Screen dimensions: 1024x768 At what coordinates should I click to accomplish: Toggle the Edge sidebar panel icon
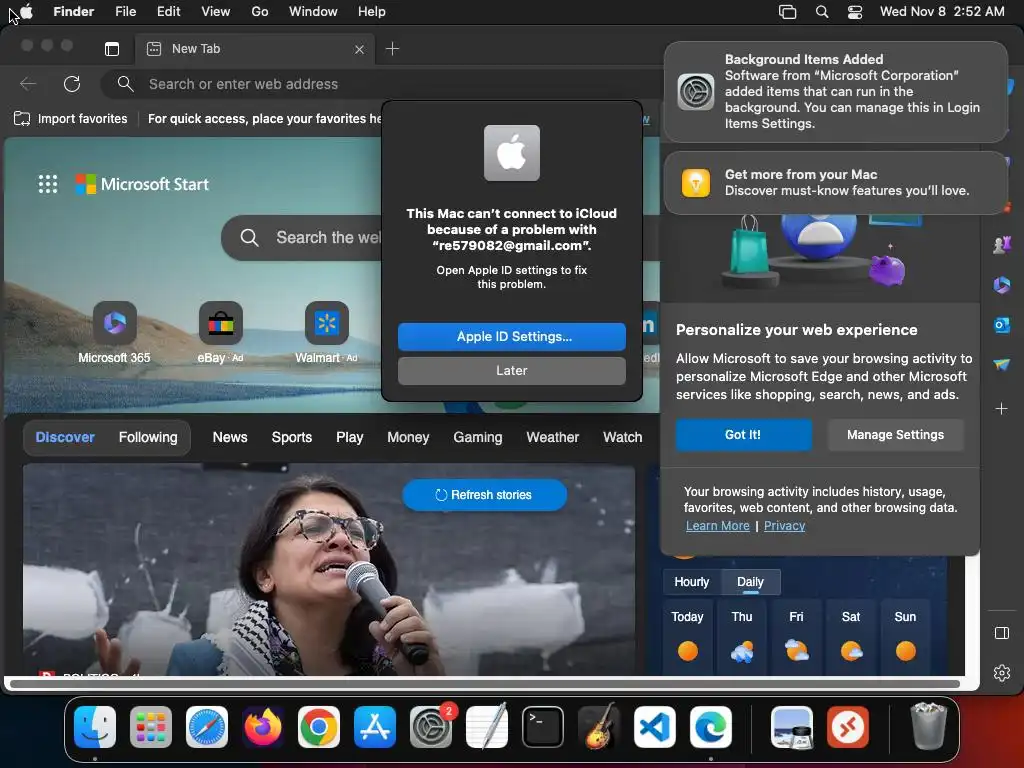tap(1002, 633)
